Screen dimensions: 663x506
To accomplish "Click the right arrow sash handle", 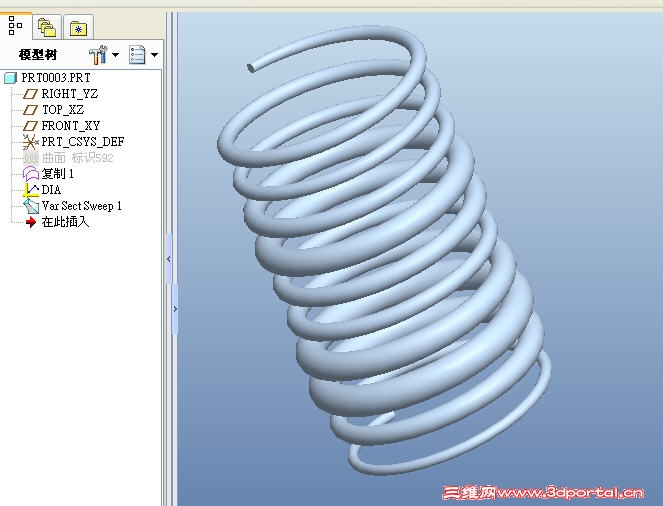I will 175,309.
